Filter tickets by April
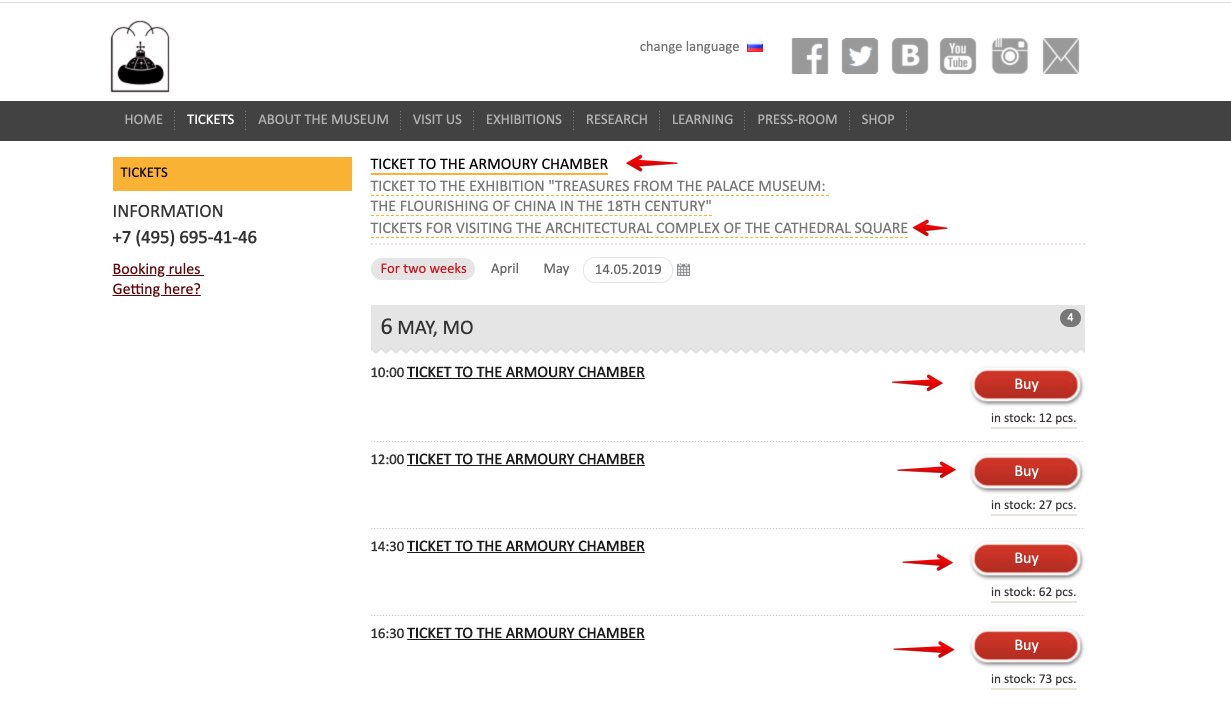 505,269
